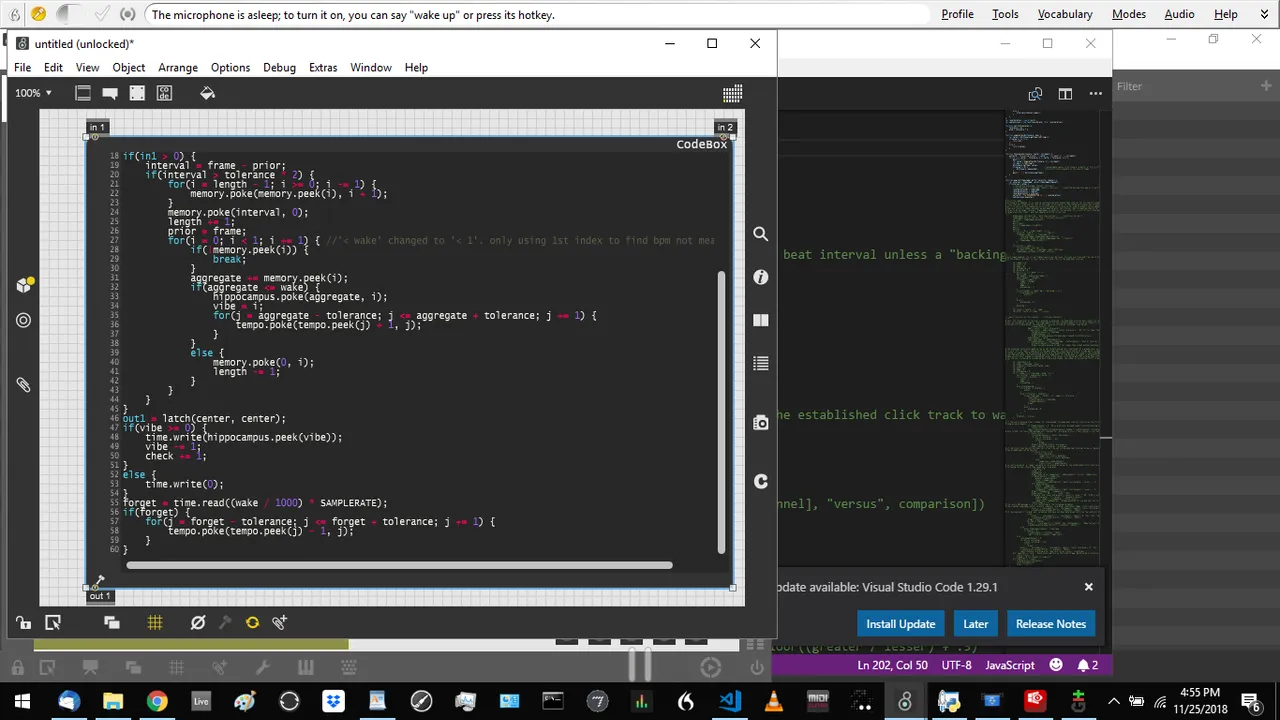The width and height of the screenshot is (1280, 720).
Task: Click the new object toolbar icon
Action: [x=83, y=93]
